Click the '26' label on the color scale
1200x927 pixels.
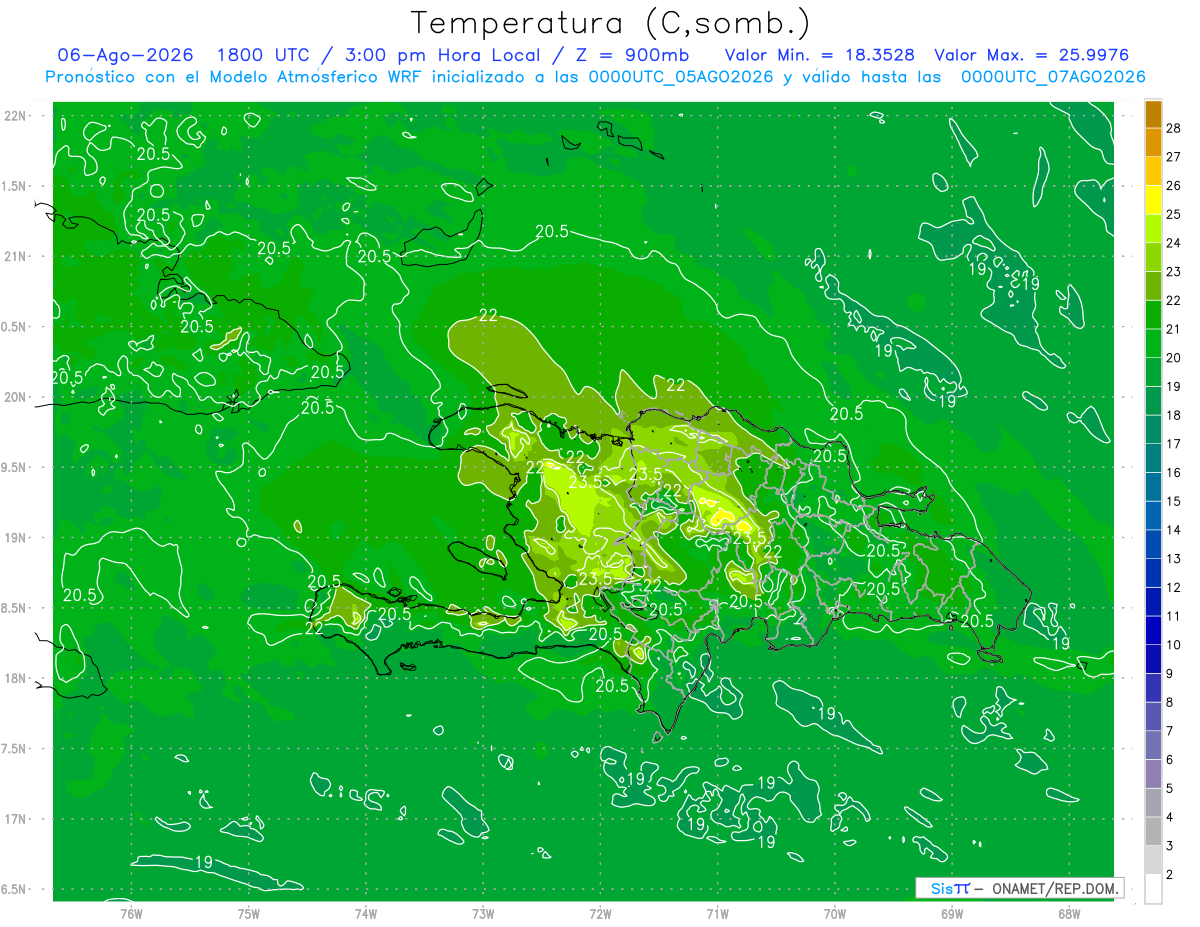[x=1173, y=185]
